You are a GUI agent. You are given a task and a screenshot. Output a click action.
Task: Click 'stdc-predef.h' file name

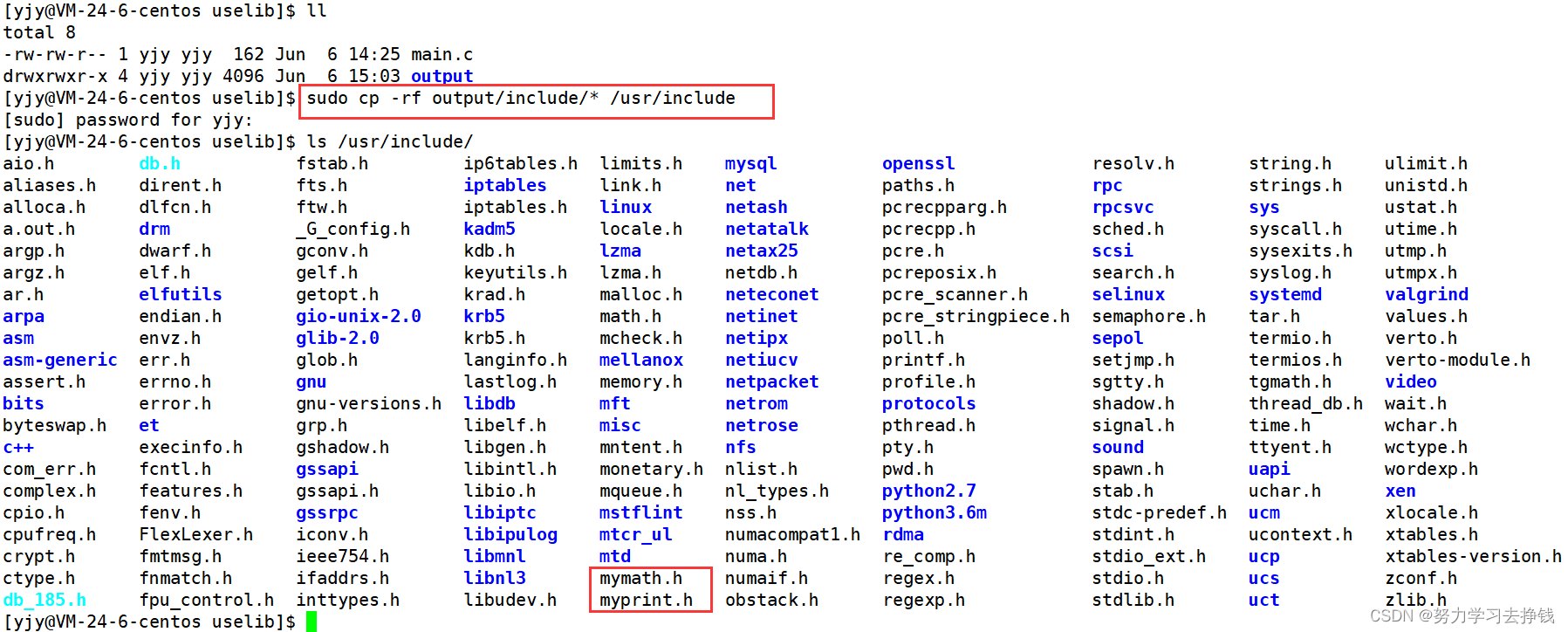tap(1160, 513)
